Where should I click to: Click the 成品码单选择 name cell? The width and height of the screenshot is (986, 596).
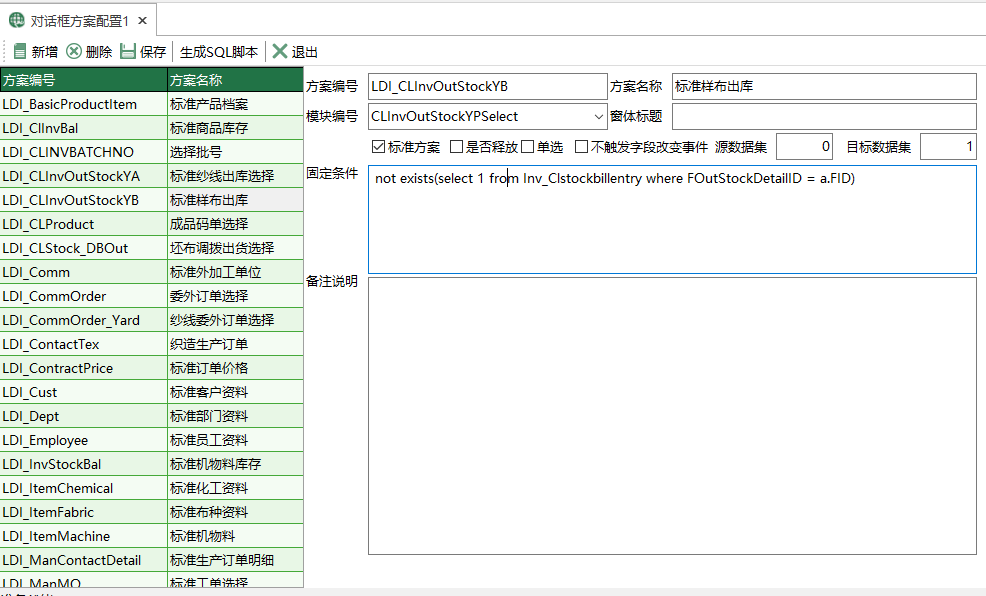click(235, 224)
